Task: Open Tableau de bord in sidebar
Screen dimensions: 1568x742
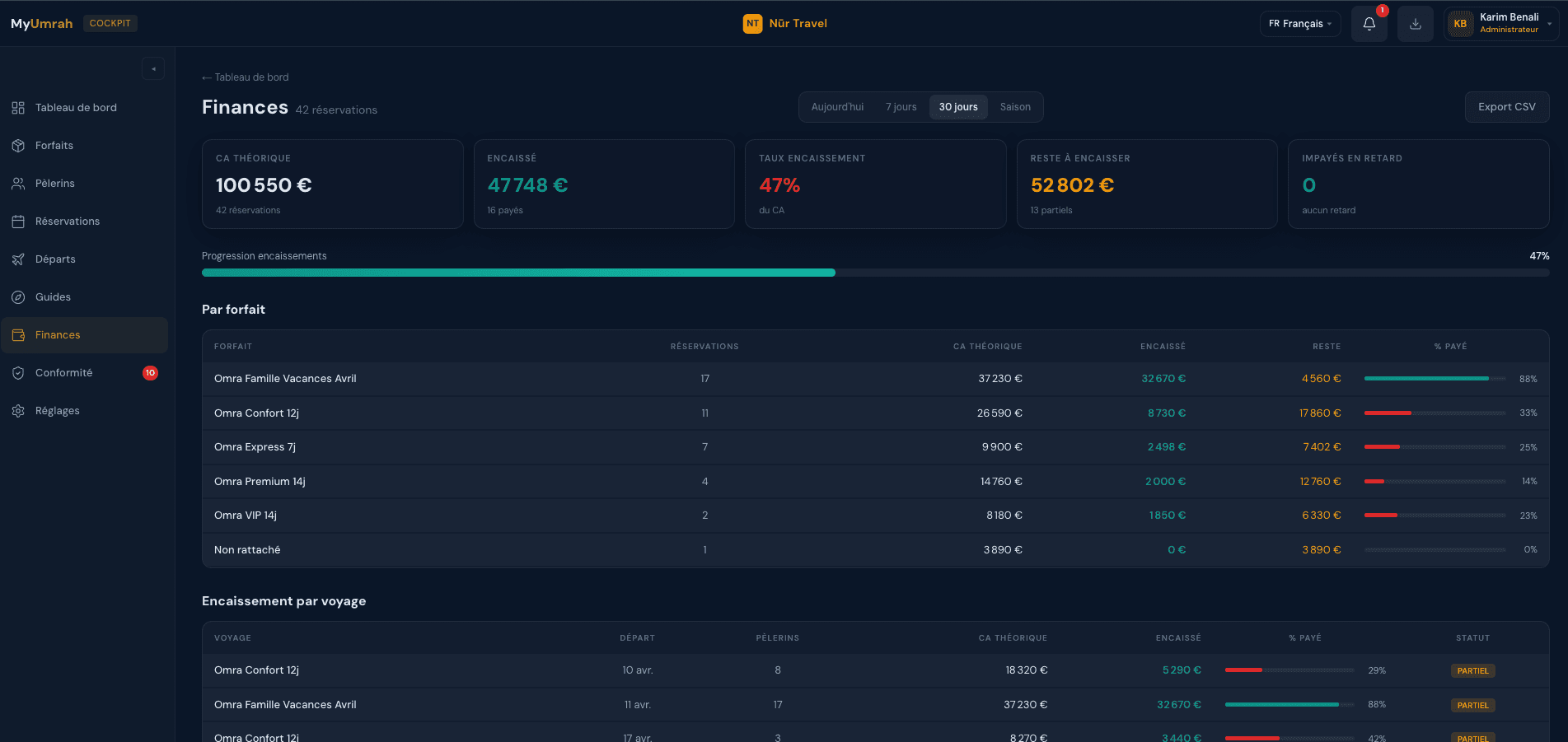Action: point(76,108)
